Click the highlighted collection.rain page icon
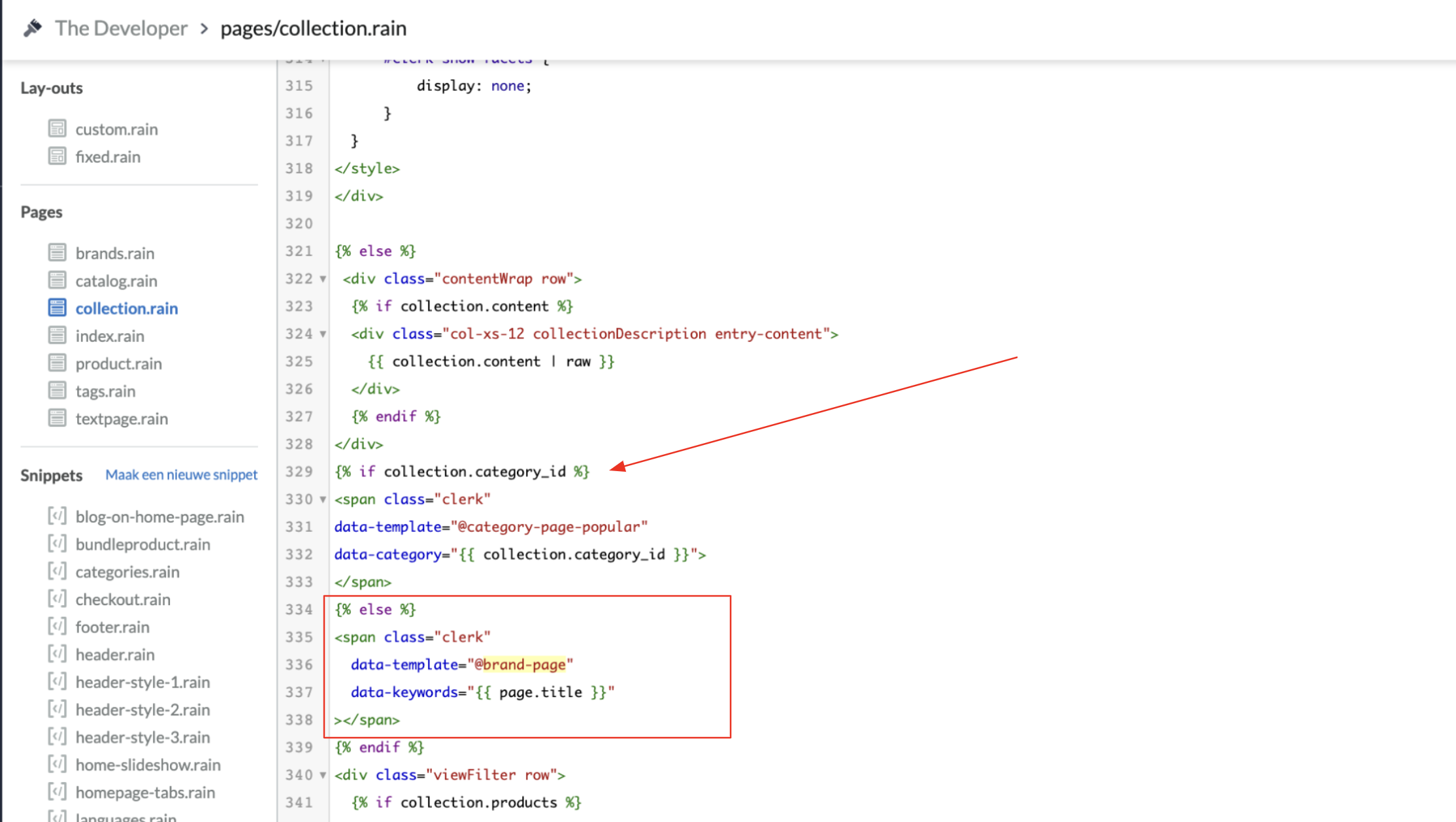This screenshot has width=1456, height=822. click(58, 308)
